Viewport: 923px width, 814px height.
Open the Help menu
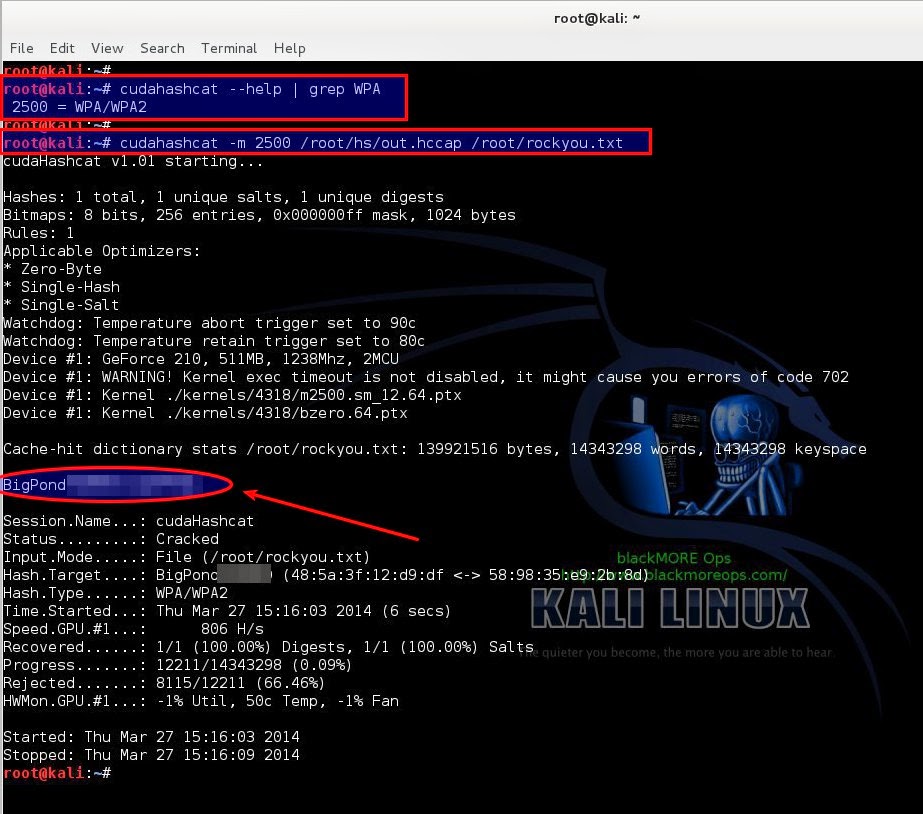290,48
